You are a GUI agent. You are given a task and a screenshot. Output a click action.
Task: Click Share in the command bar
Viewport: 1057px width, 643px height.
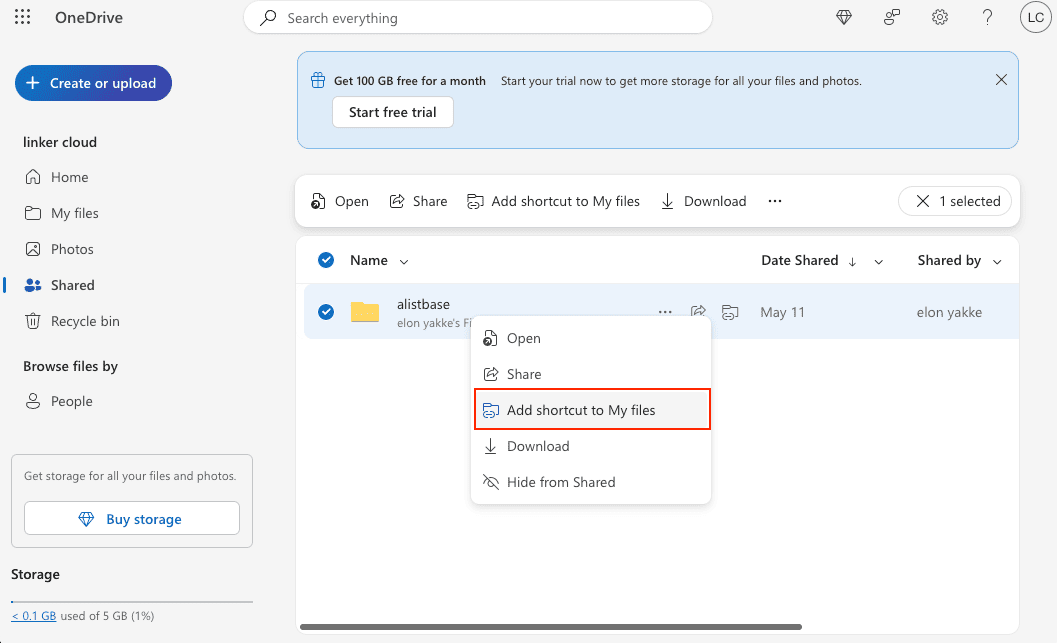pyautogui.click(x=419, y=202)
